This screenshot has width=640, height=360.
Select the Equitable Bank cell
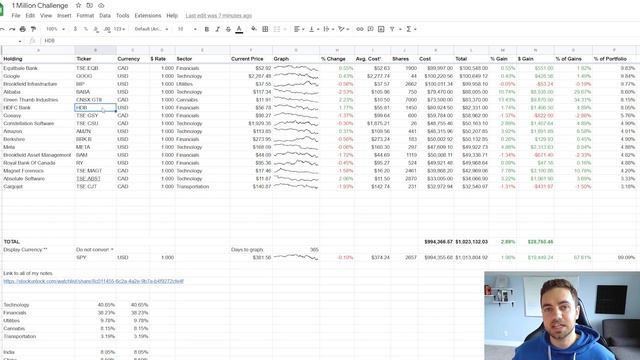coord(38,68)
